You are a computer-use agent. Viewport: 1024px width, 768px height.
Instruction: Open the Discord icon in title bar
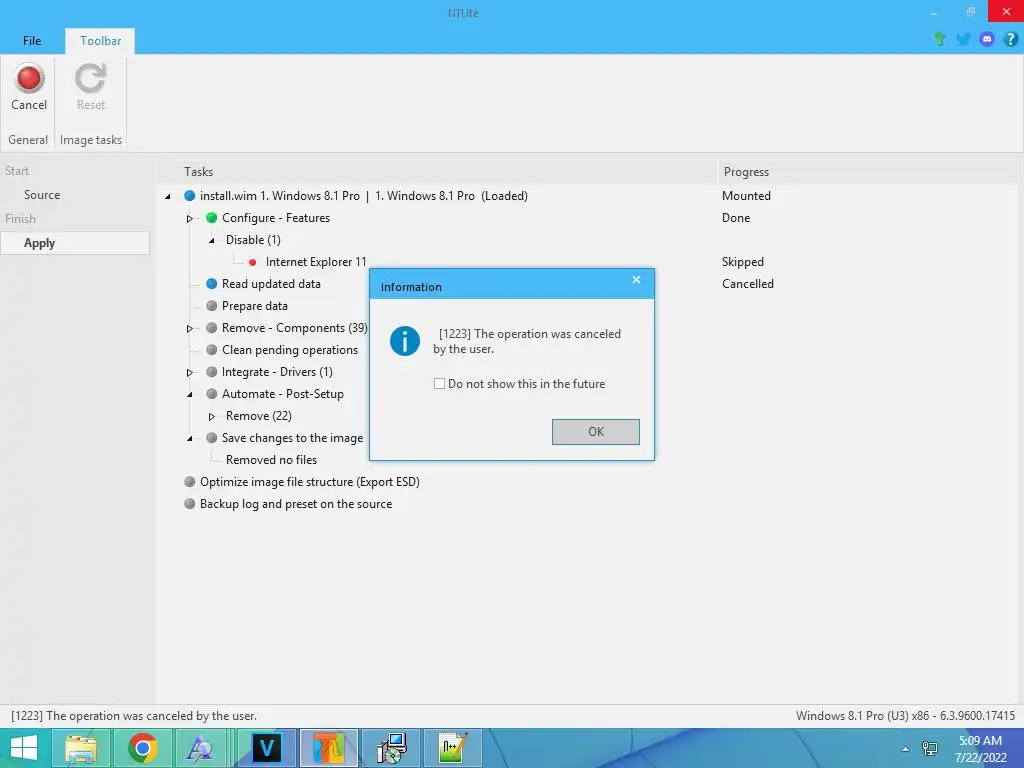click(987, 39)
